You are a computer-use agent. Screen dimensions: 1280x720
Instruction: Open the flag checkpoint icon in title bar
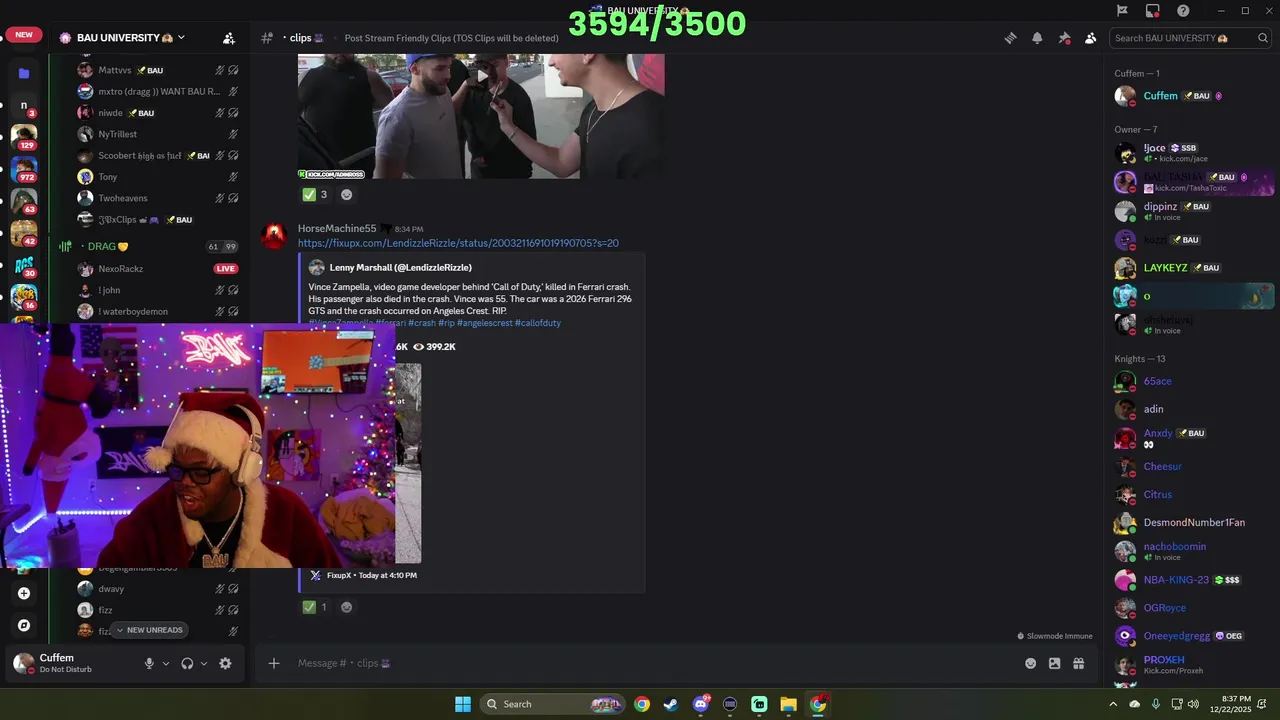click(x=1122, y=11)
